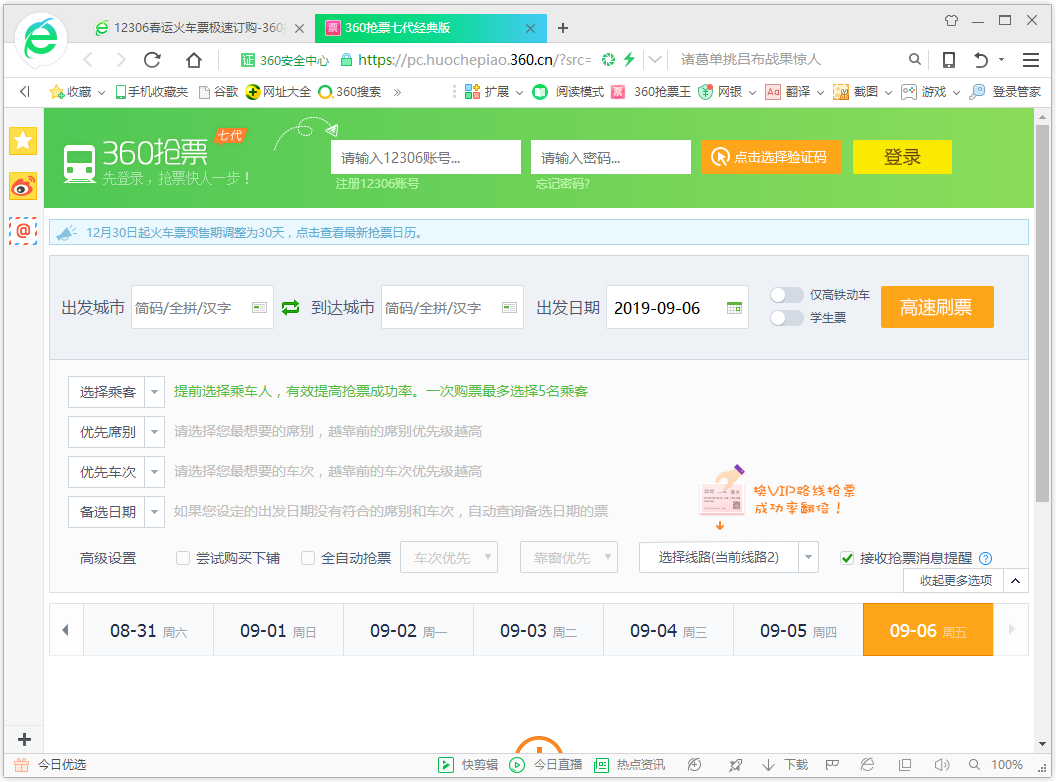1056x782 pixels.
Task: Open the 优先席别 dropdown
Action: (154, 432)
